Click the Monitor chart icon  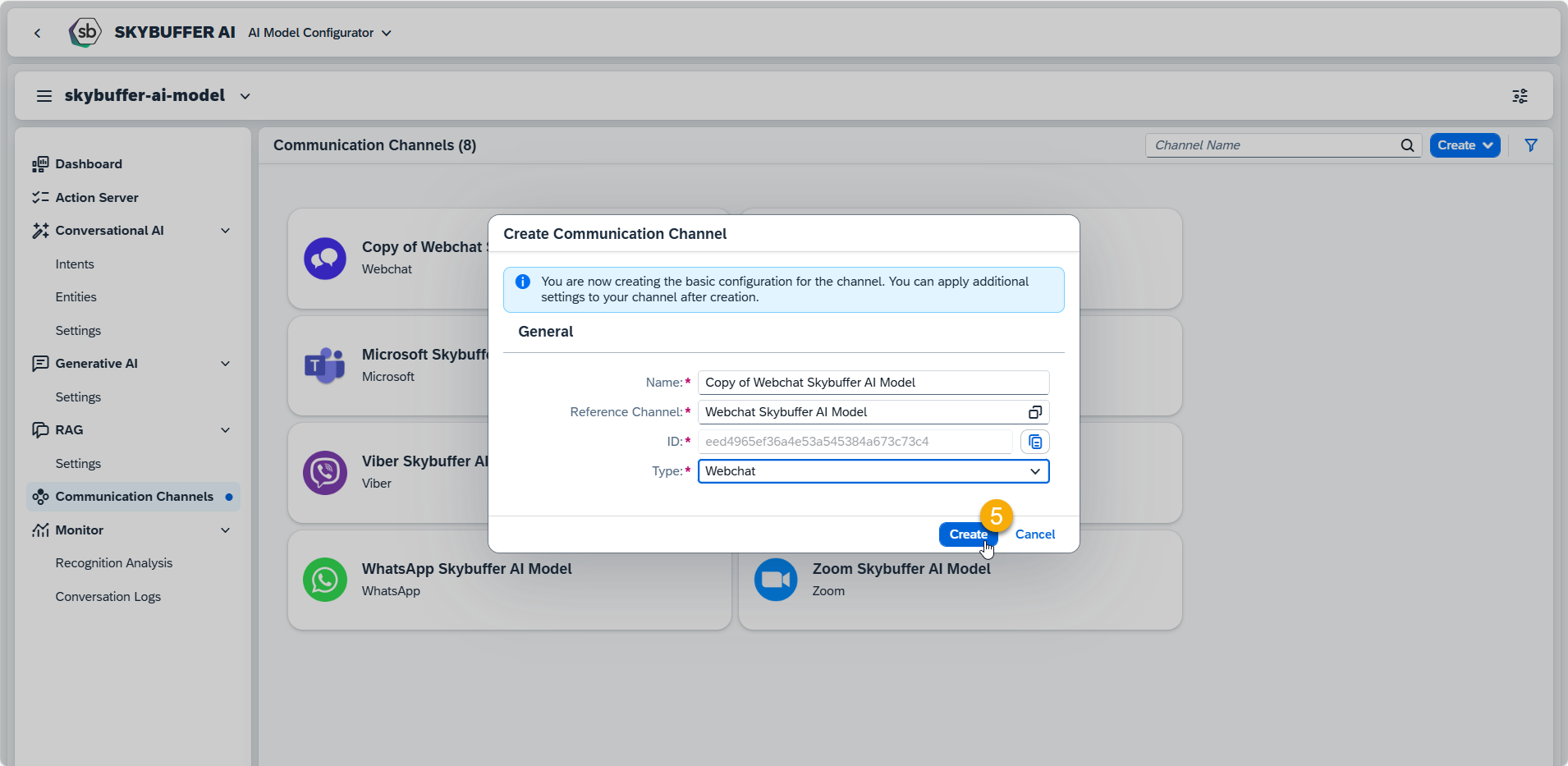tap(40, 530)
